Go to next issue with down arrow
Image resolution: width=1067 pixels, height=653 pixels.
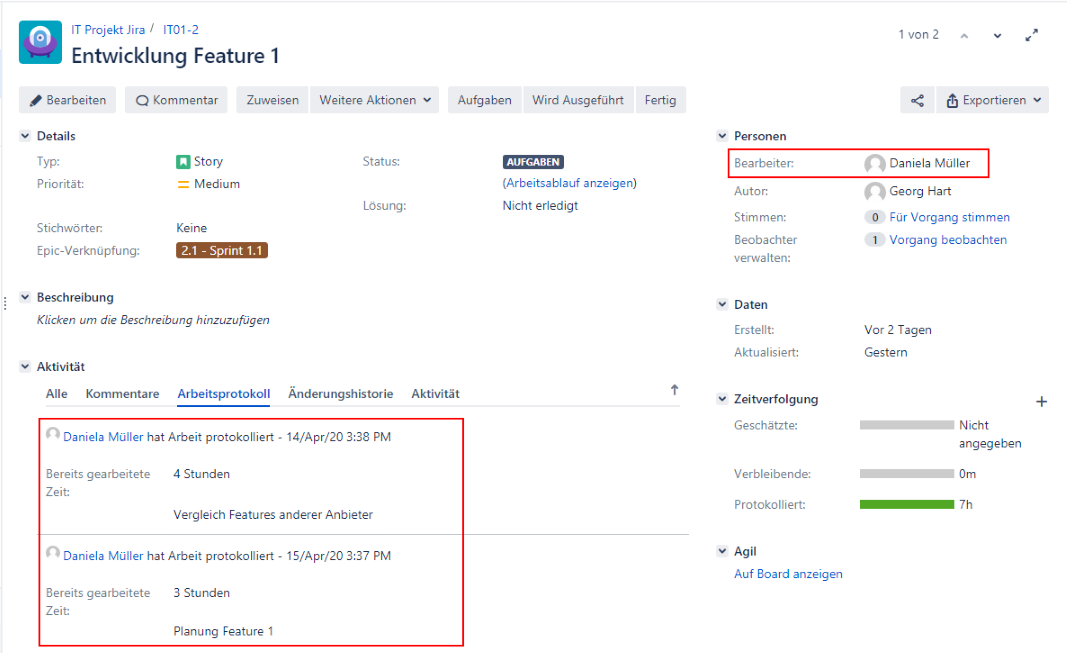point(997,36)
